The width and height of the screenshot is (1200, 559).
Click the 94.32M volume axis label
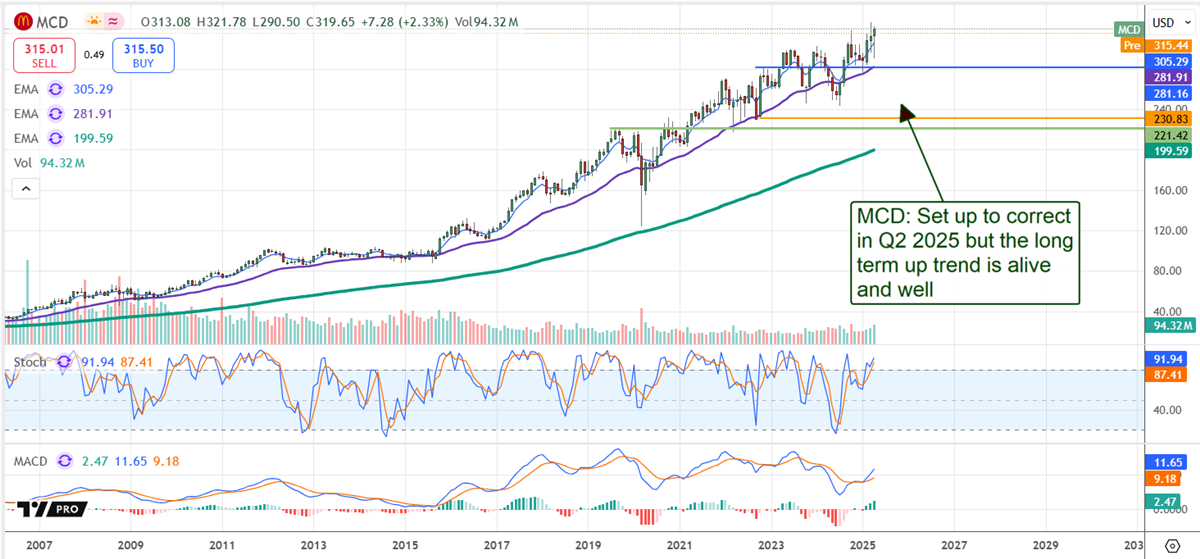coord(1168,325)
